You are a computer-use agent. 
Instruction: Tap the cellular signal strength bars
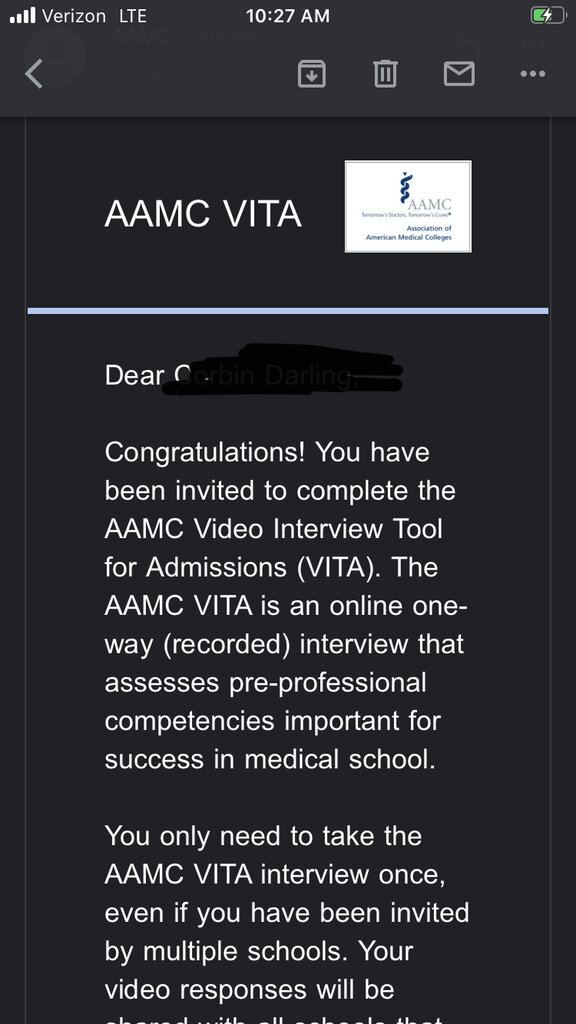[23, 16]
